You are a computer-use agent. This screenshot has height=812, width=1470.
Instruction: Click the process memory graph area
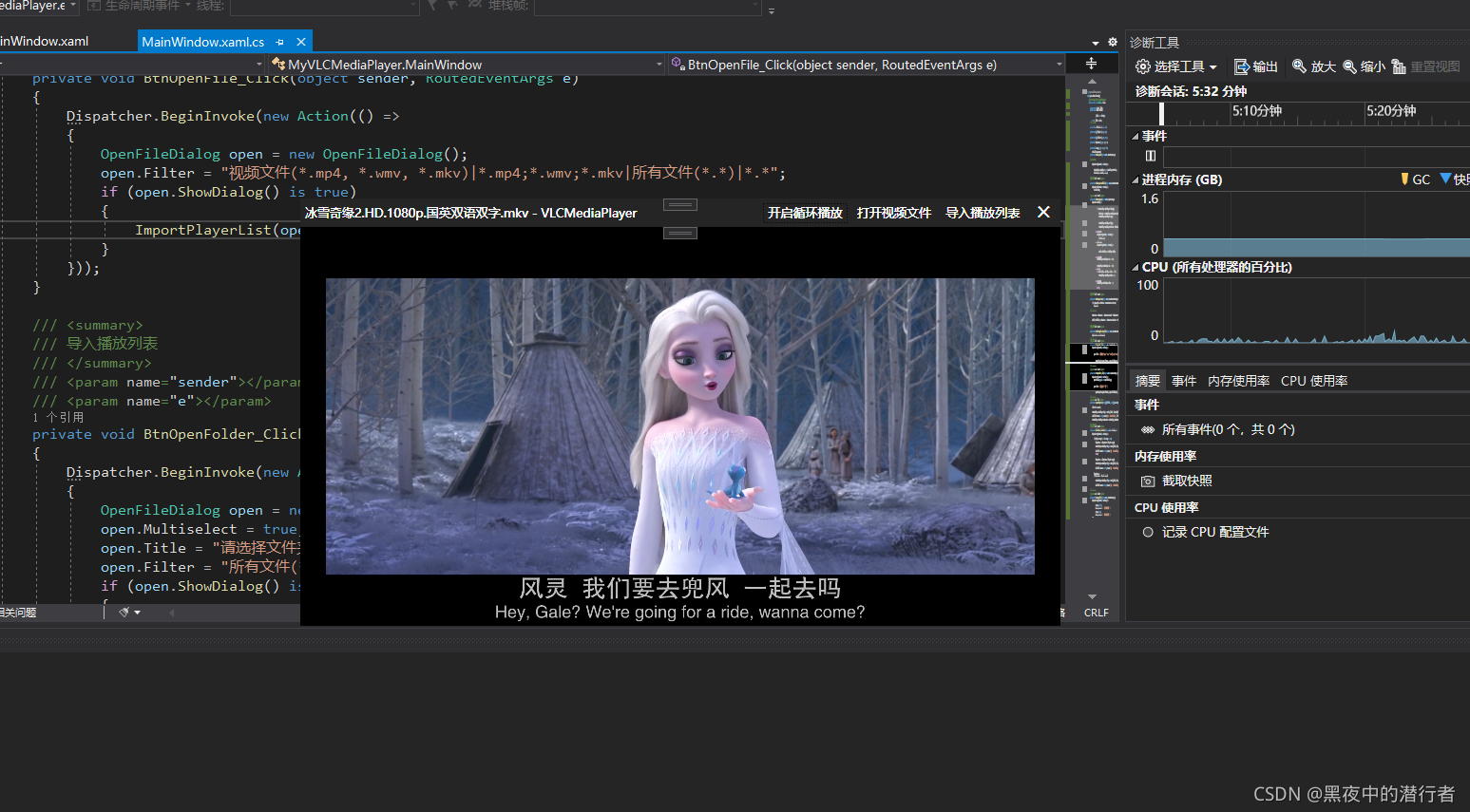click(1316, 223)
